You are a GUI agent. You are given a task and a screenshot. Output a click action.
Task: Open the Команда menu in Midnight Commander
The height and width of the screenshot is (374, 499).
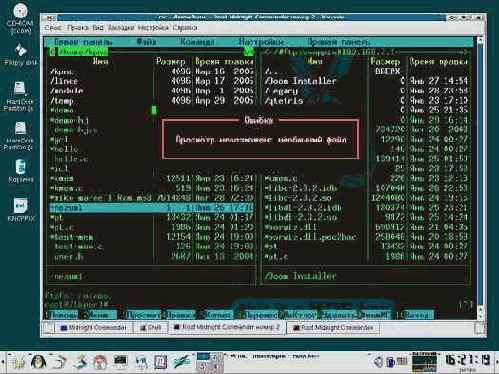point(197,42)
